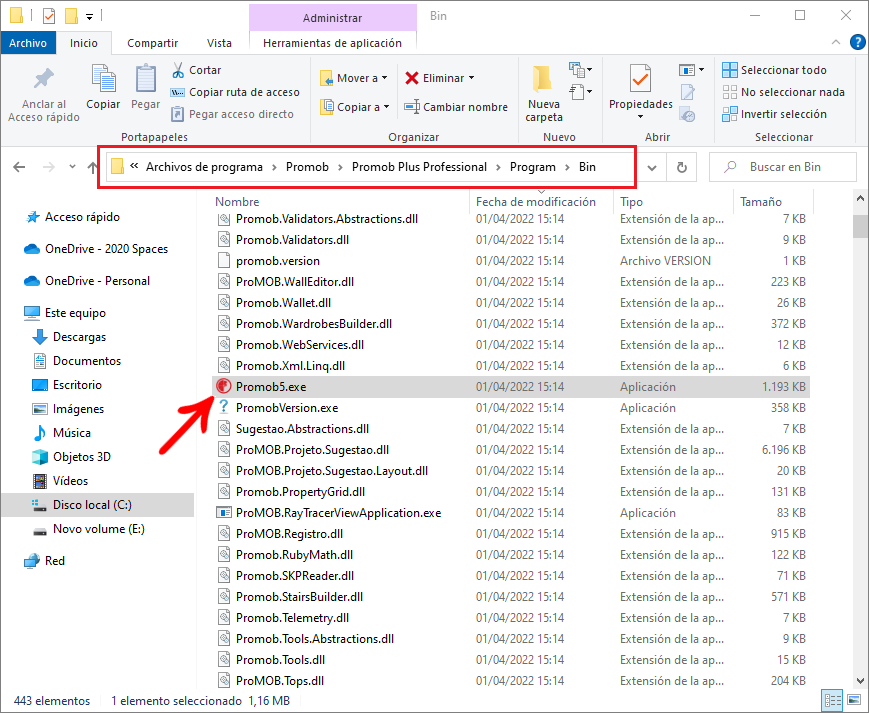Screen dimensions: 869x713
Task: Open Herramientas de aplicación tab
Action: tap(333, 43)
